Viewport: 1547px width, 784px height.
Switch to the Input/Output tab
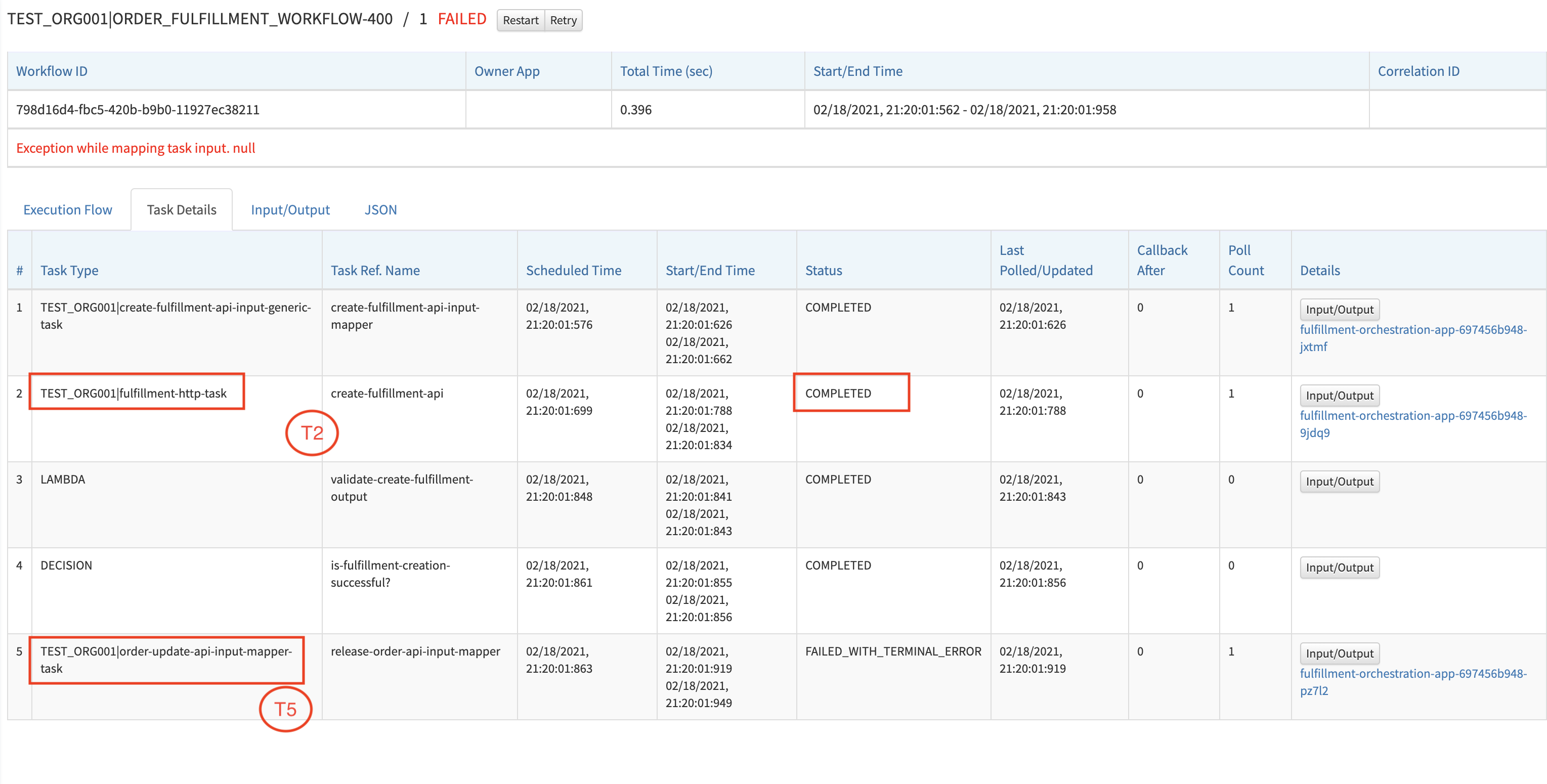pos(290,209)
